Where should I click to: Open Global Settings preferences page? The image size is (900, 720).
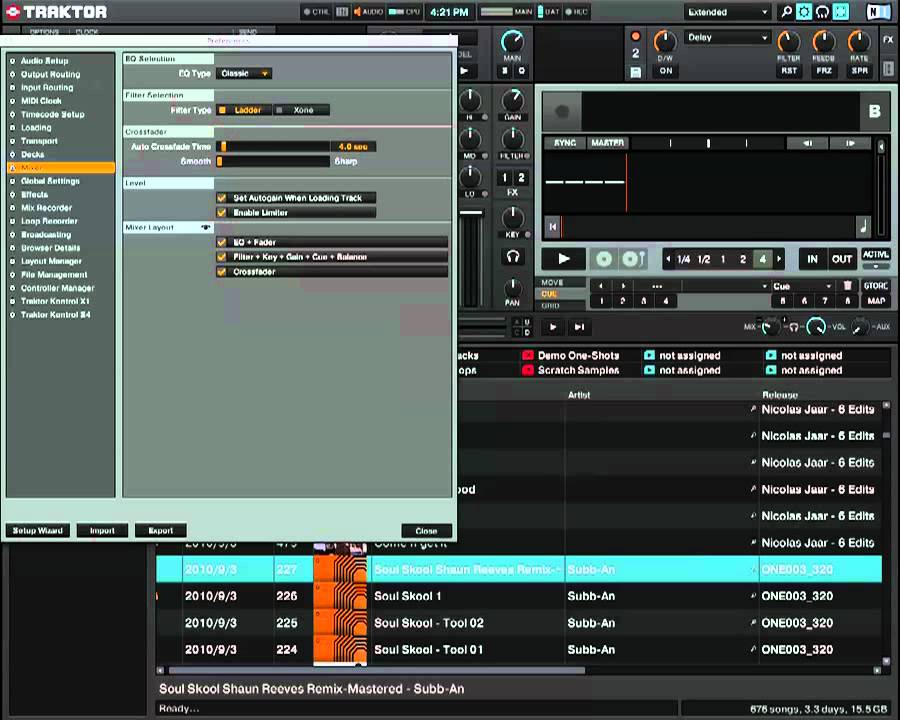pyautogui.click(x=51, y=181)
